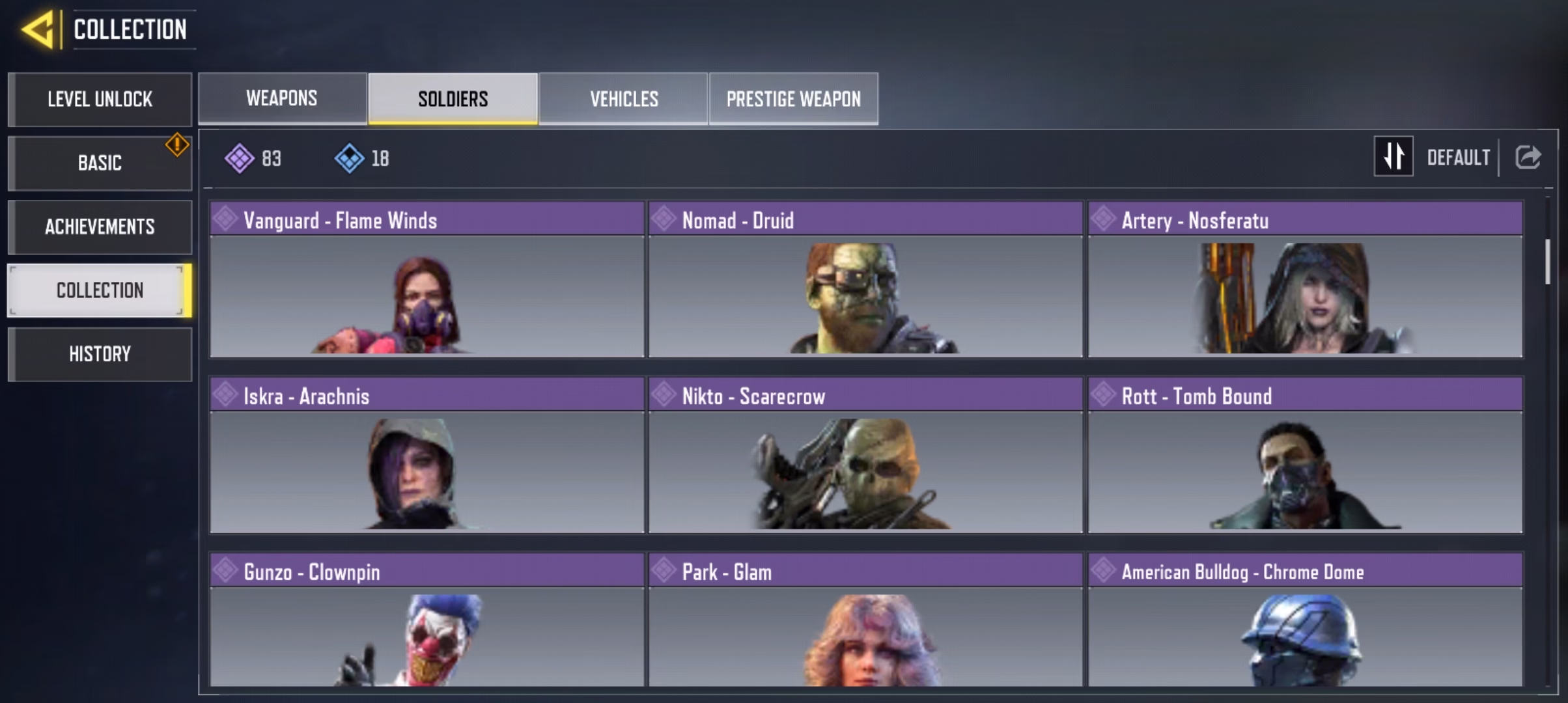
Task: Click the blue rare rarity count icon
Action: click(x=349, y=158)
